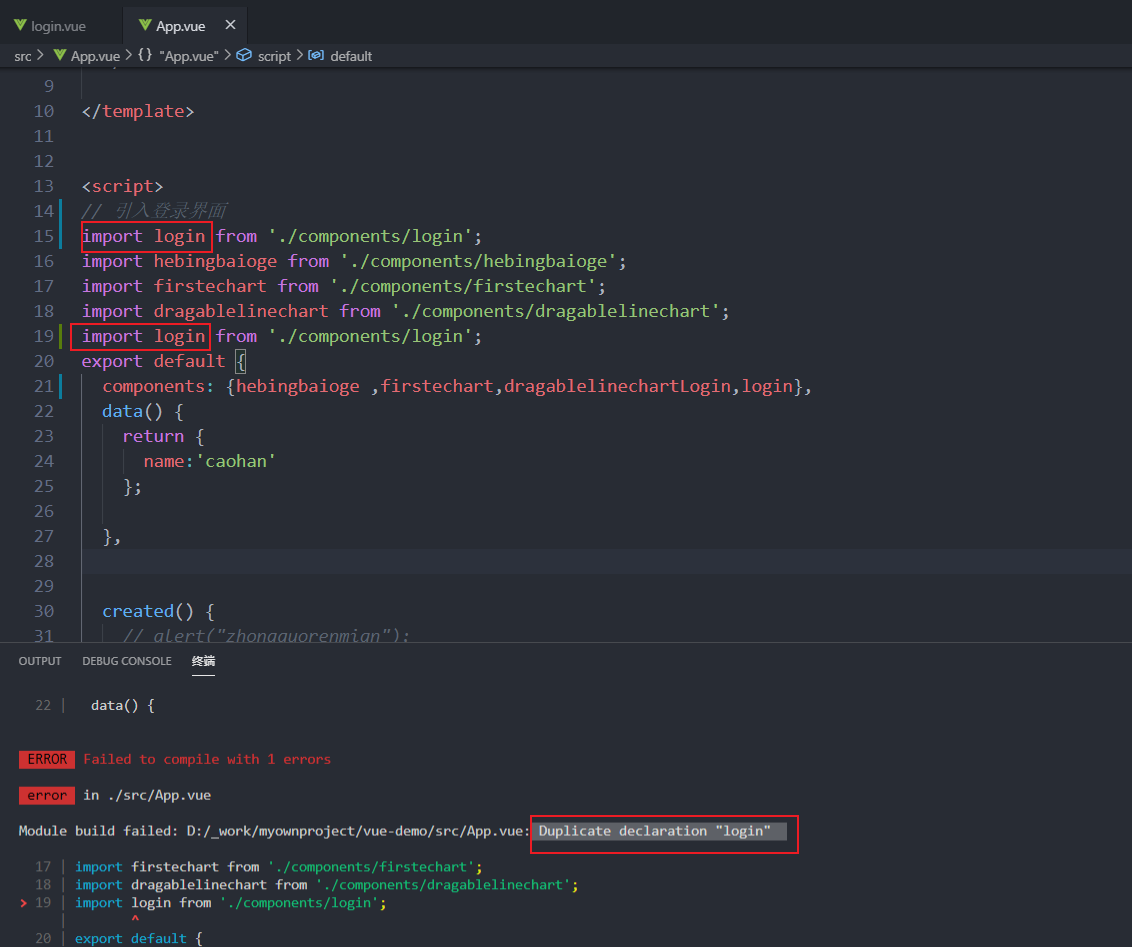The width and height of the screenshot is (1132, 947).
Task: Click line number 15 in gutter
Action: point(44,236)
